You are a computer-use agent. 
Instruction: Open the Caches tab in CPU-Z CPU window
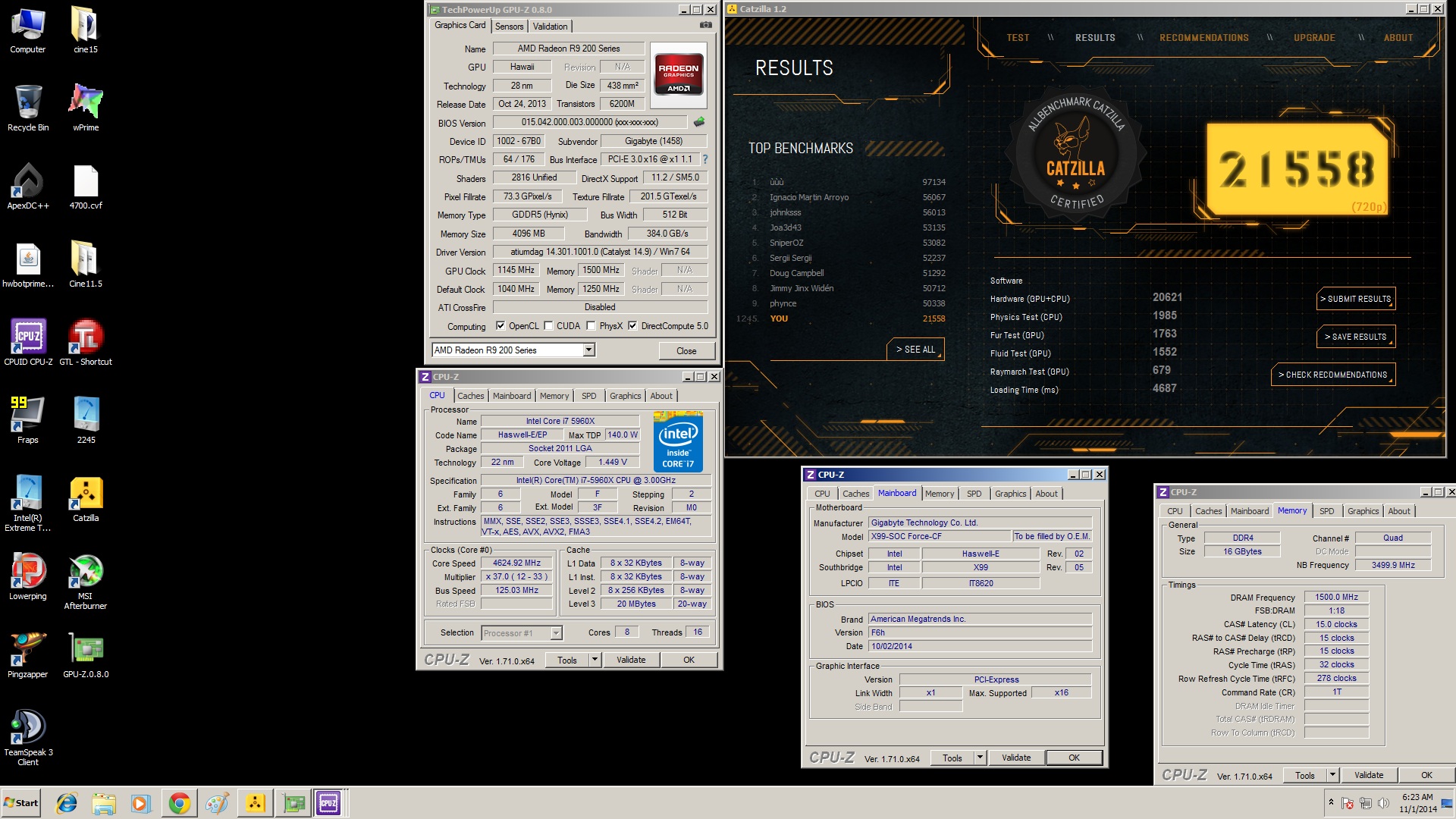[x=470, y=396]
